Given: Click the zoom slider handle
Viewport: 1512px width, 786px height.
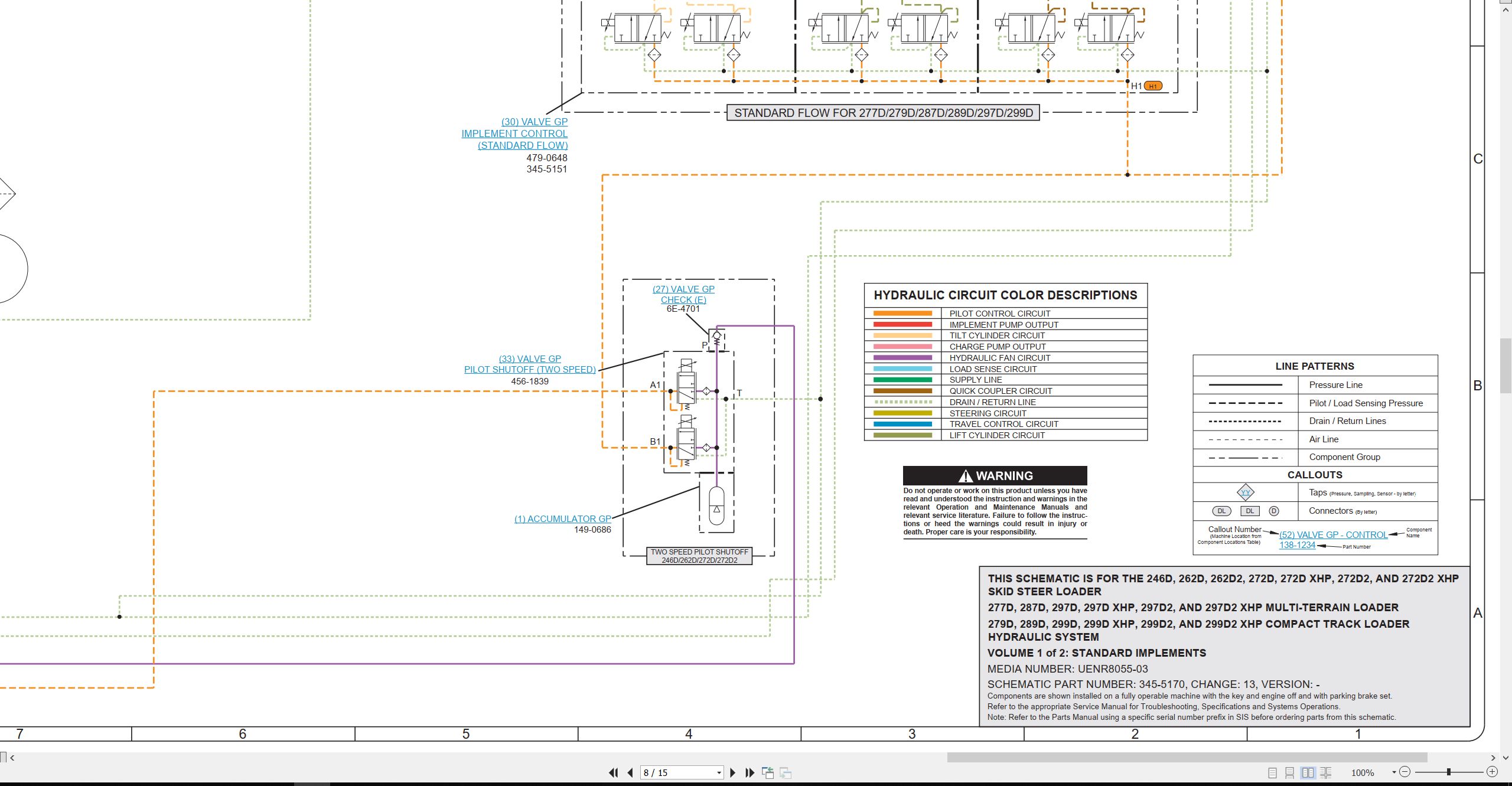Looking at the screenshot, I should tap(1449, 772).
